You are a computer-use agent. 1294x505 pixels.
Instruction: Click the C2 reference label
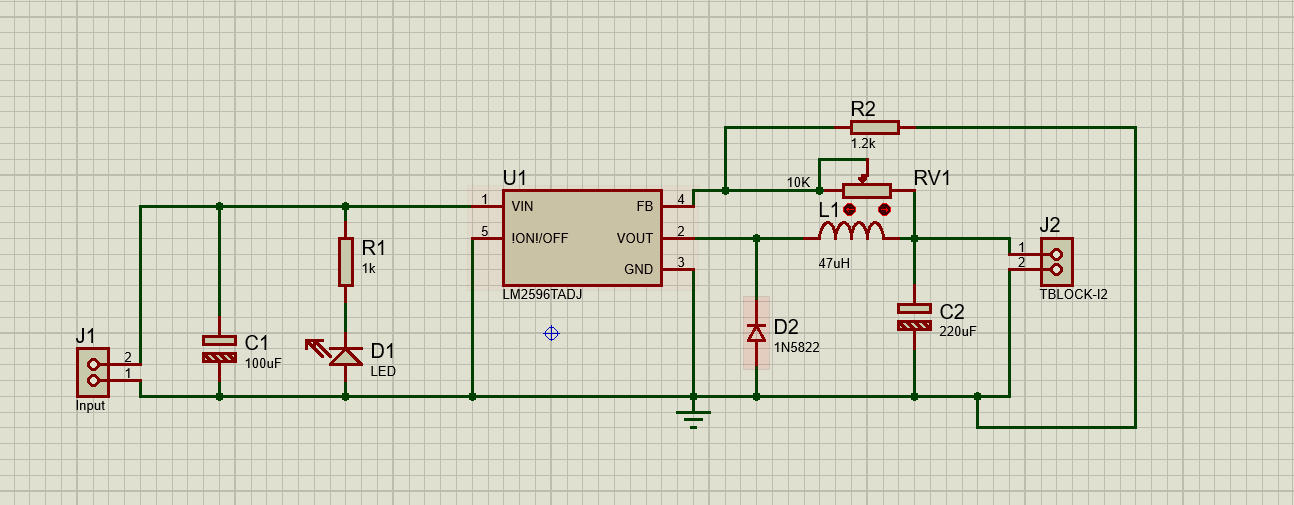tap(952, 311)
